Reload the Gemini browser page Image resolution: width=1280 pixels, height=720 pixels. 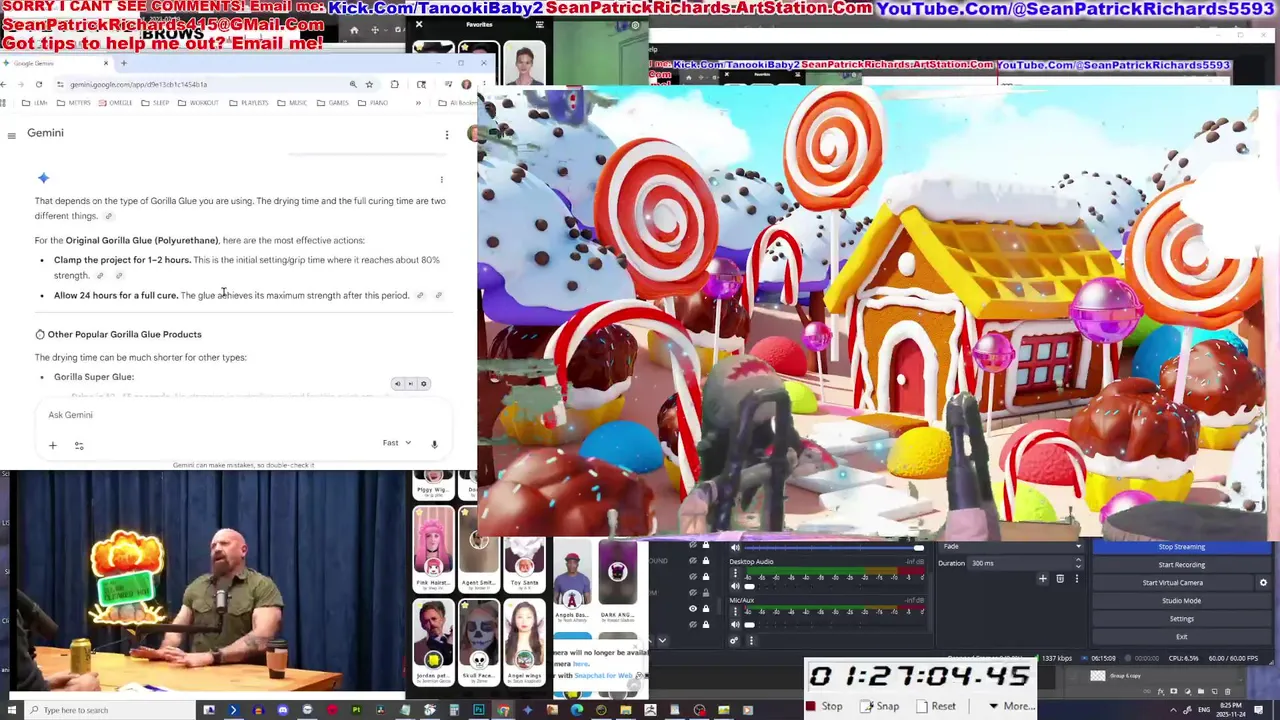[39, 84]
